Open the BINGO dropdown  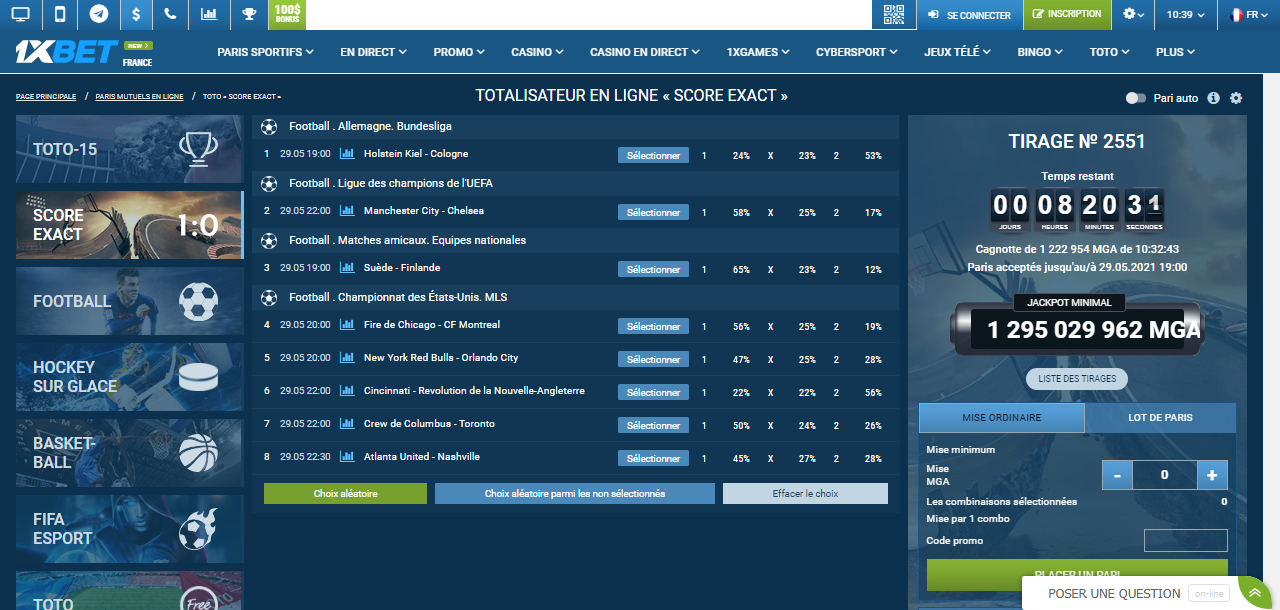point(1041,52)
